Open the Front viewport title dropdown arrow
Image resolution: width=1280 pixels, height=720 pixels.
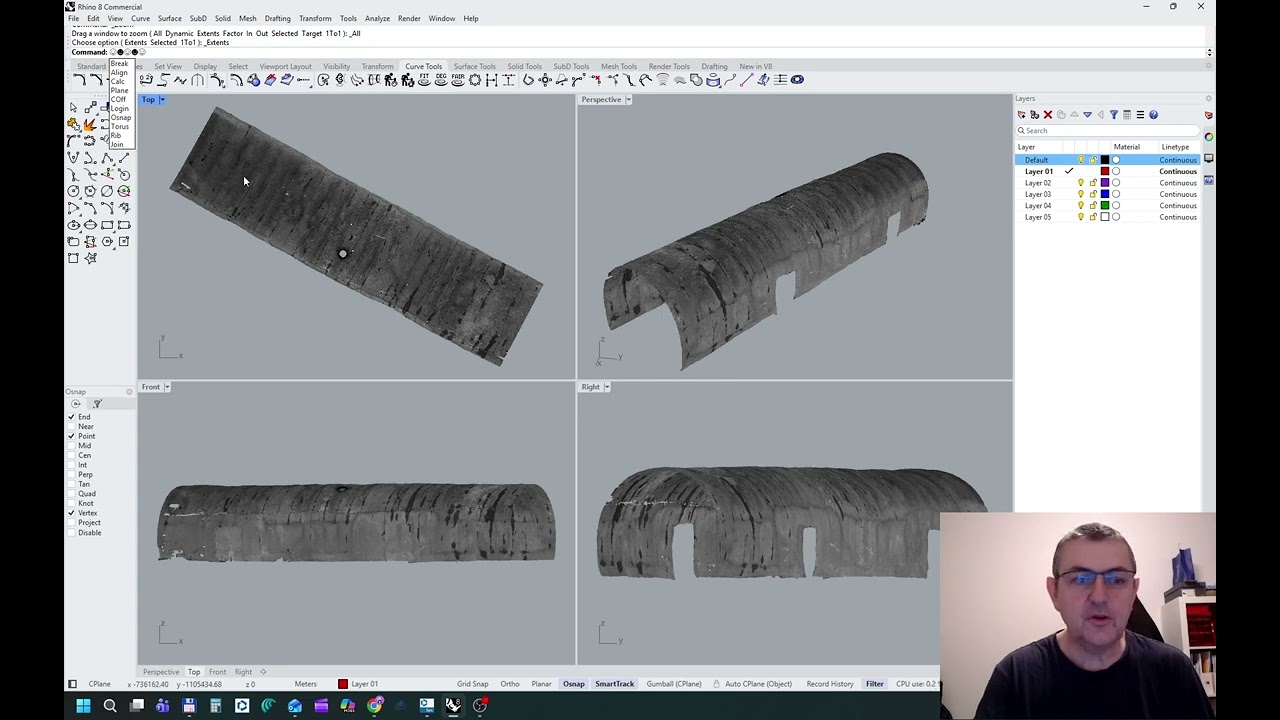(167, 387)
